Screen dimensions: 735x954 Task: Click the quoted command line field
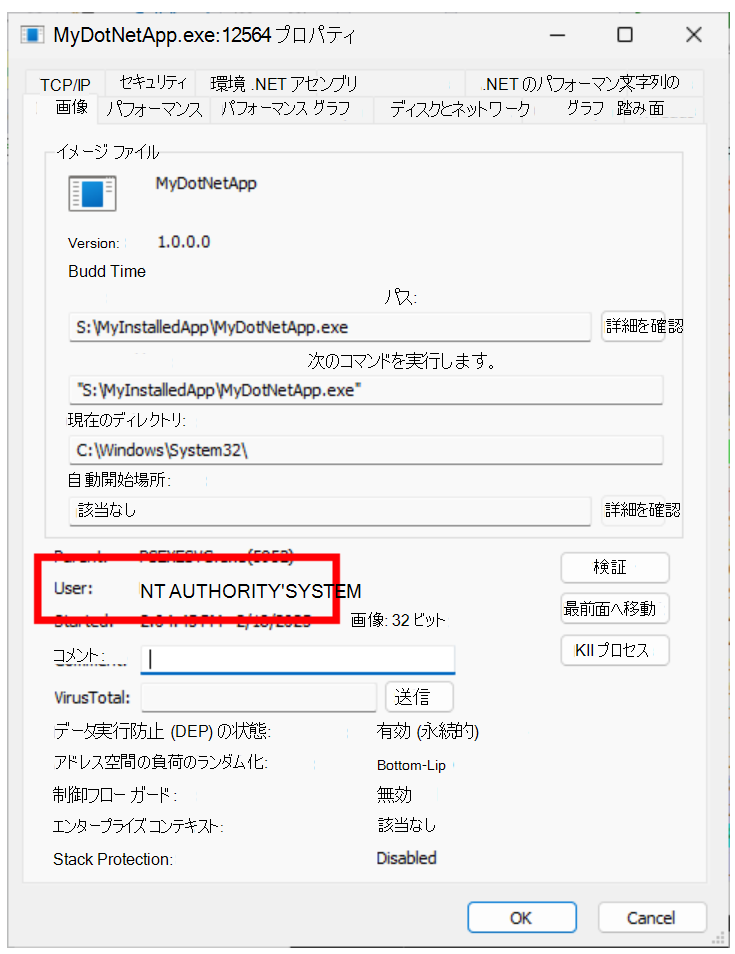[366, 390]
